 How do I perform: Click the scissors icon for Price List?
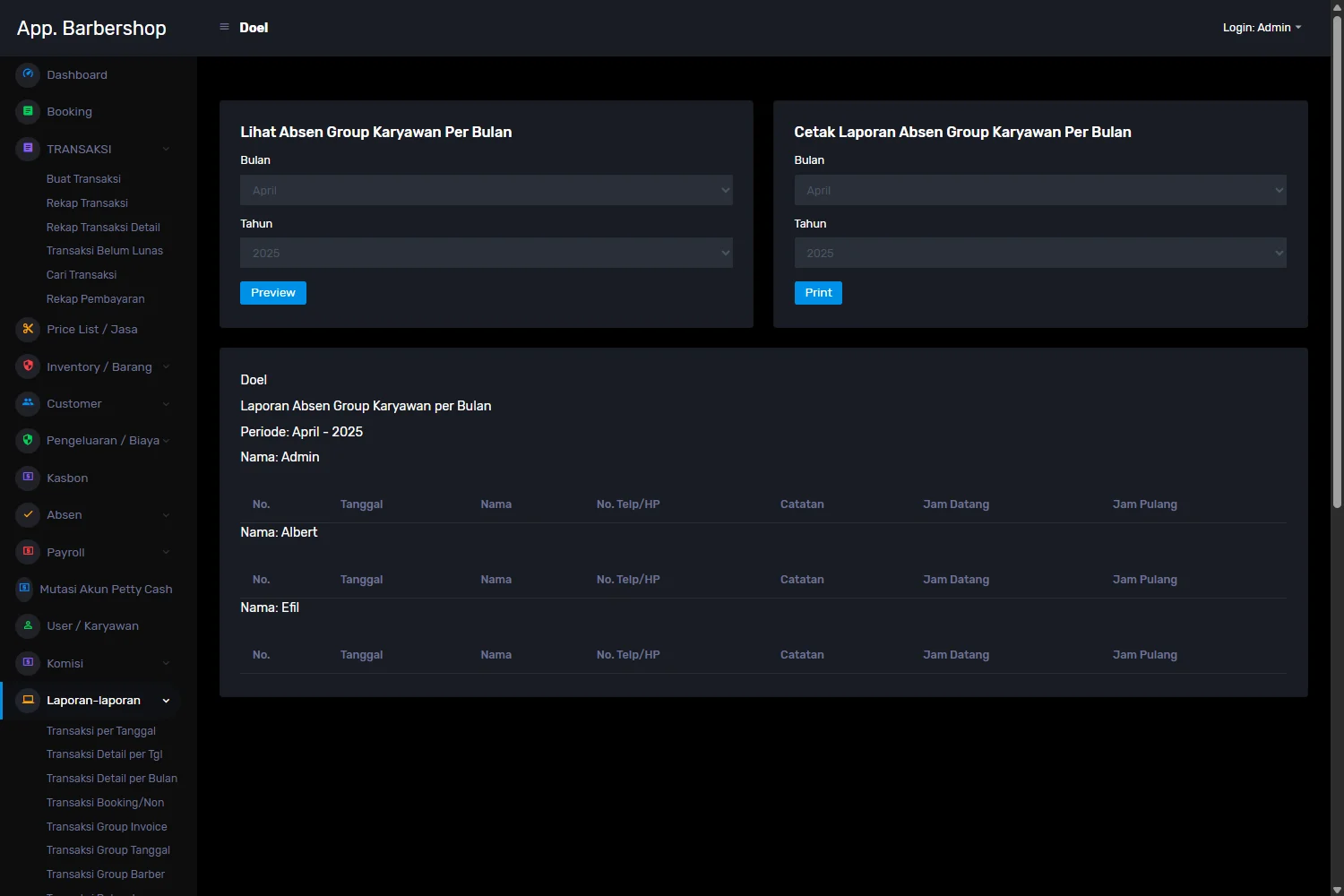(28, 329)
